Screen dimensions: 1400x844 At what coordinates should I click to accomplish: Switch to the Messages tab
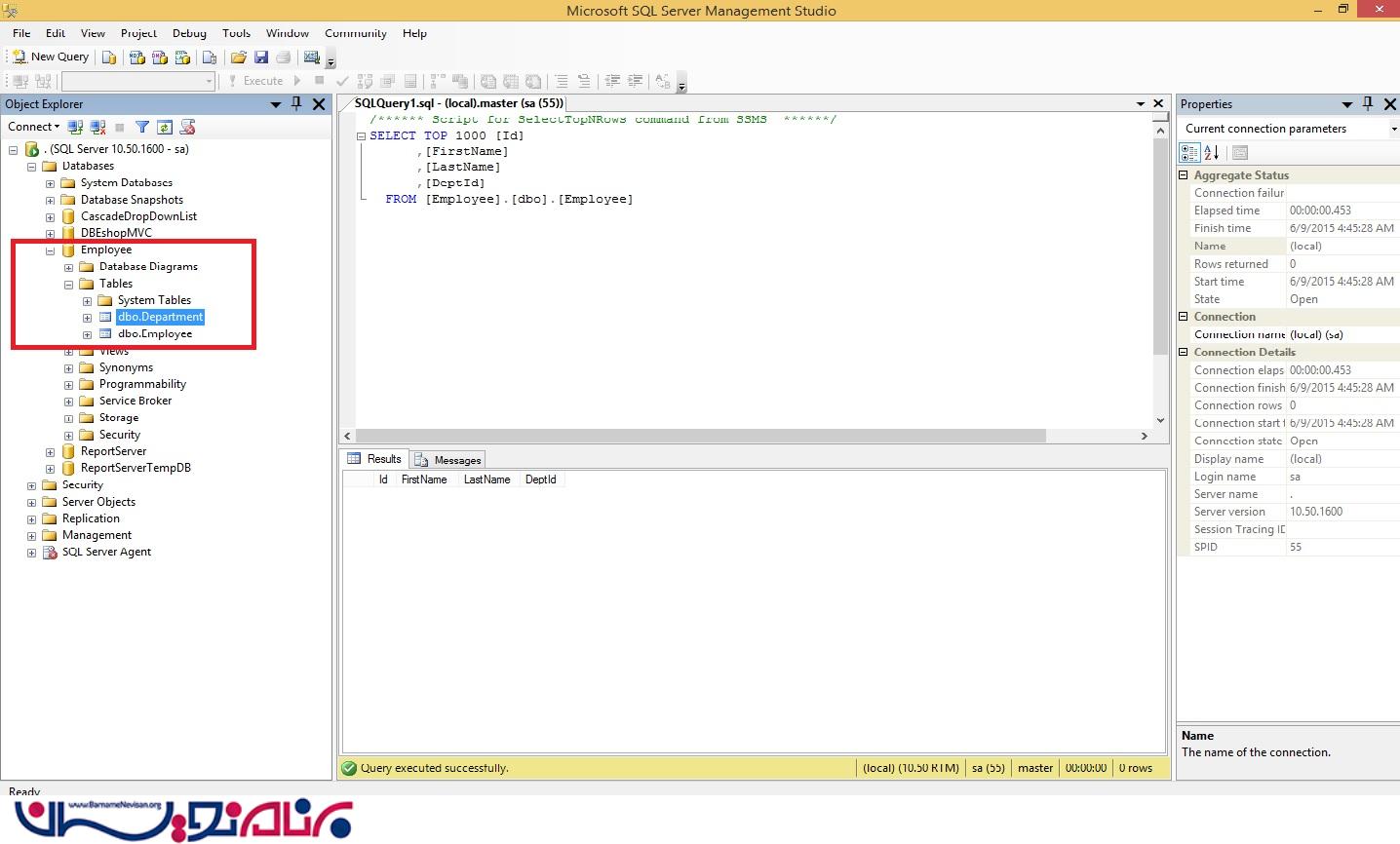point(448,460)
